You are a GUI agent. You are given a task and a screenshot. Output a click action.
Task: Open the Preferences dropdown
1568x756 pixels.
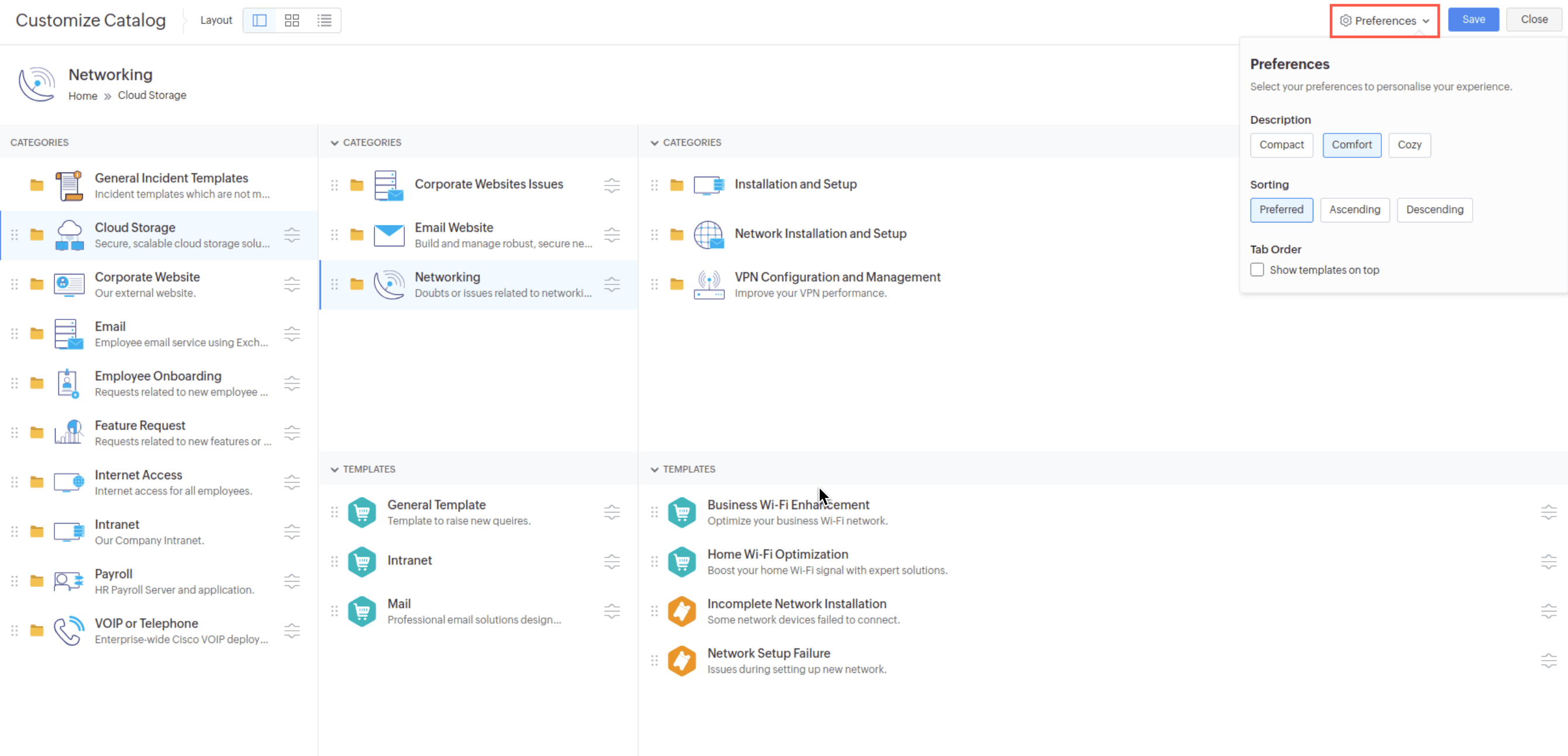(x=1384, y=20)
